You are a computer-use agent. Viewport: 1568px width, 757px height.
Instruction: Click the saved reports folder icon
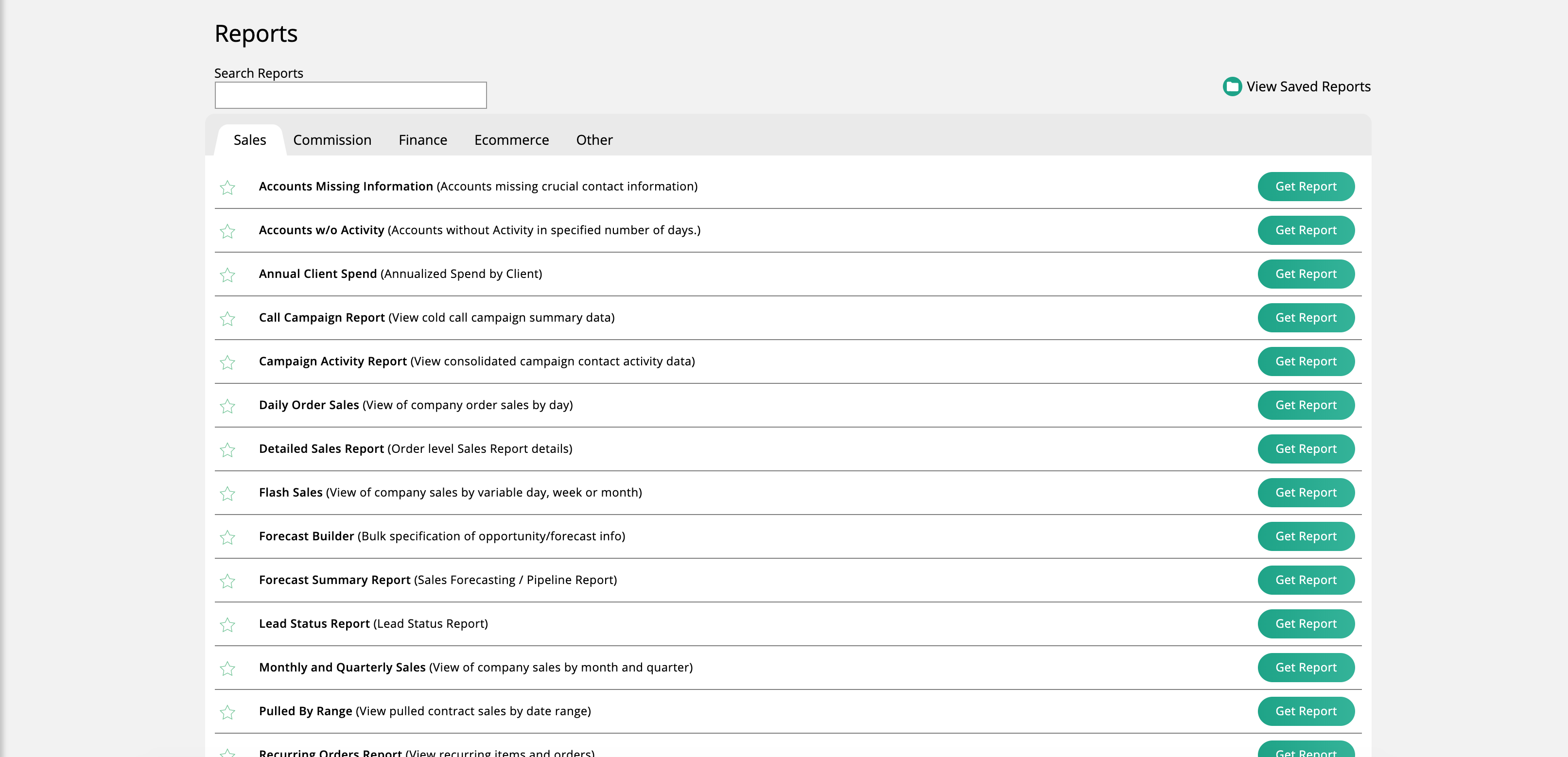click(1232, 86)
